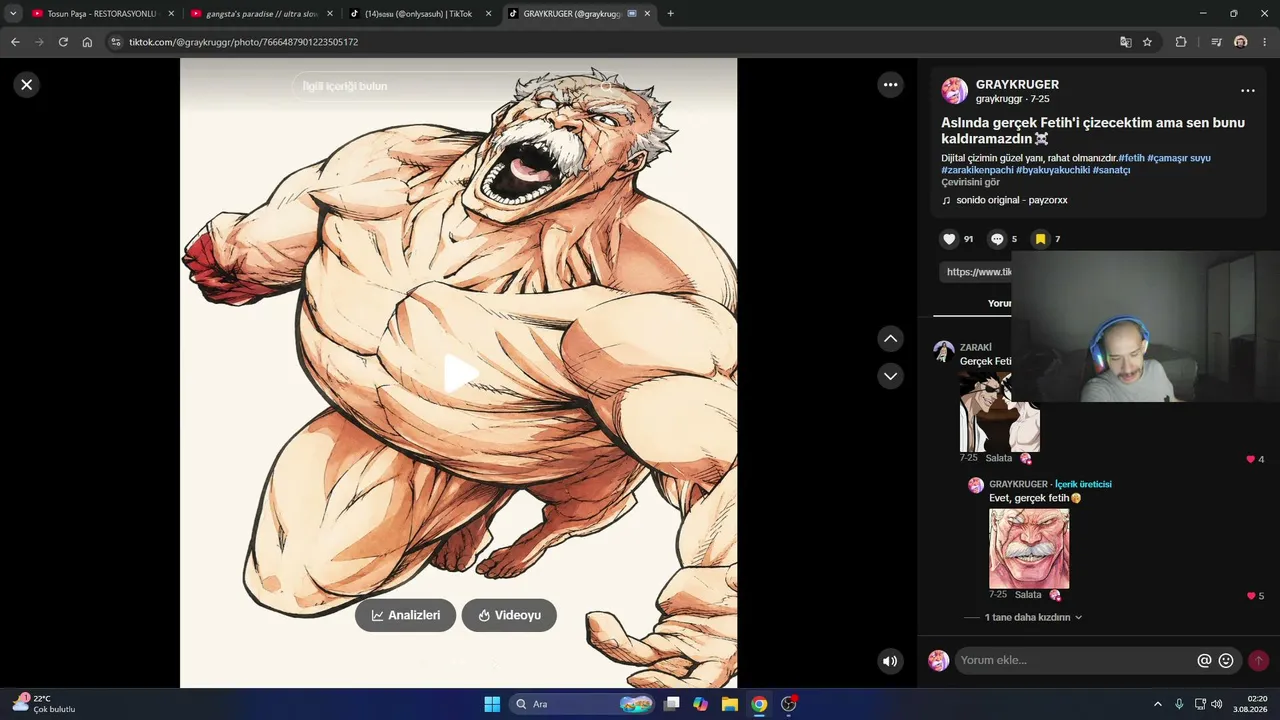Open post options three-dot menu near GRAYKRUGER
The height and width of the screenshot is (720, 1280).
click(x=1247, y=91)
